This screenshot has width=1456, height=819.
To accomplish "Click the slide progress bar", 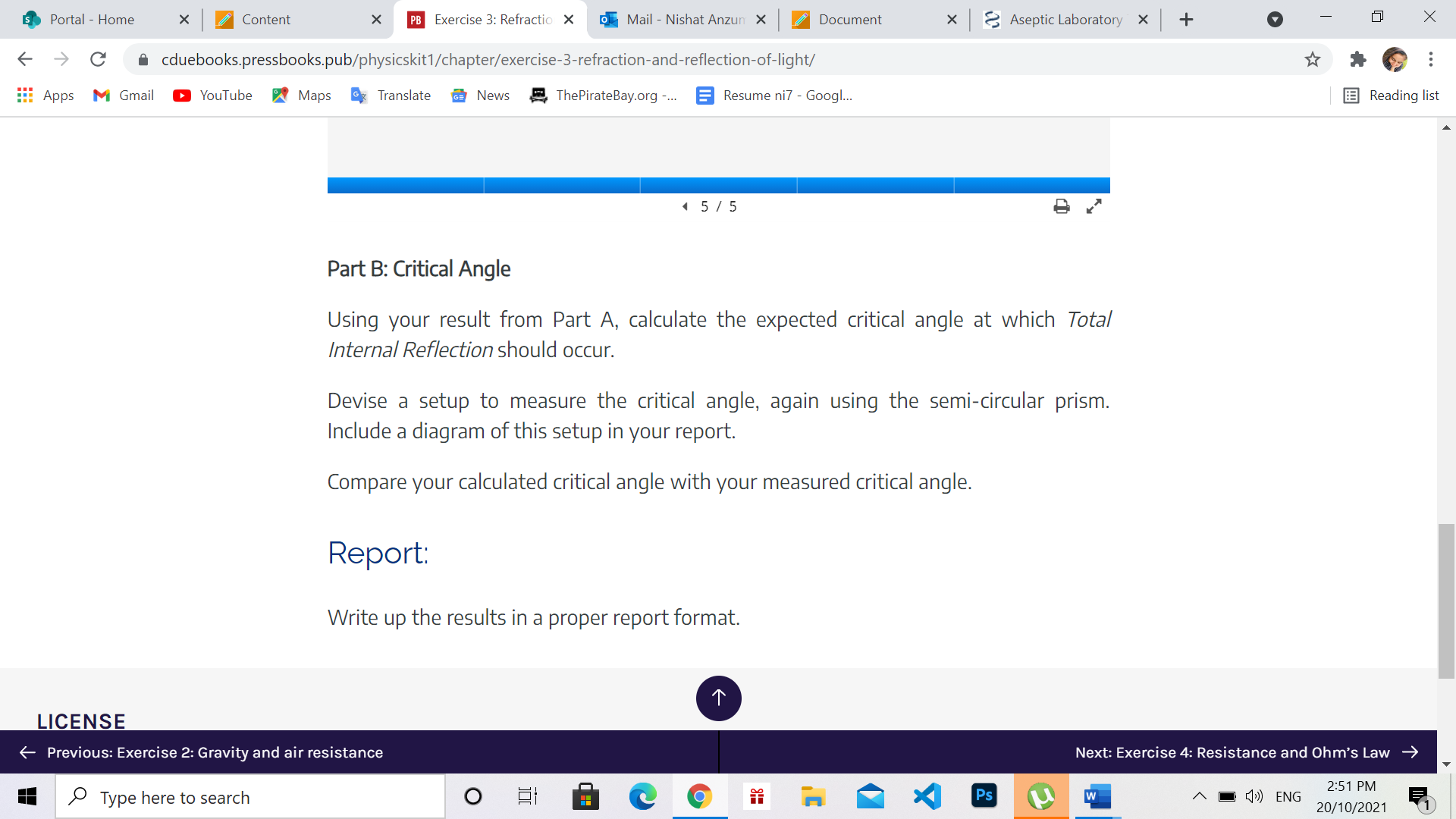I will pyautogui.click(x=718, y=185).
